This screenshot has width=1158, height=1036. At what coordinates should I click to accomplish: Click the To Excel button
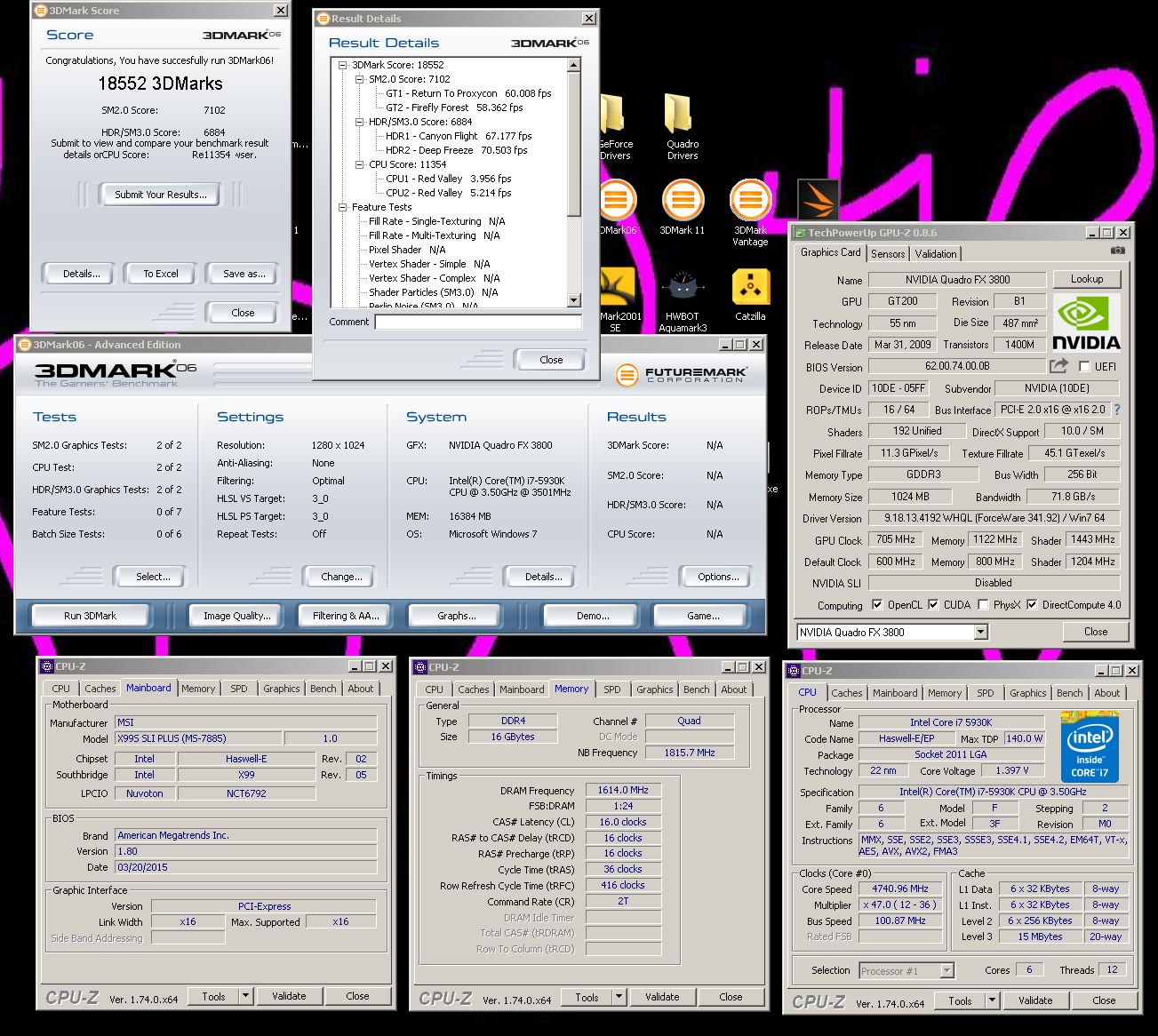(161, 274)
